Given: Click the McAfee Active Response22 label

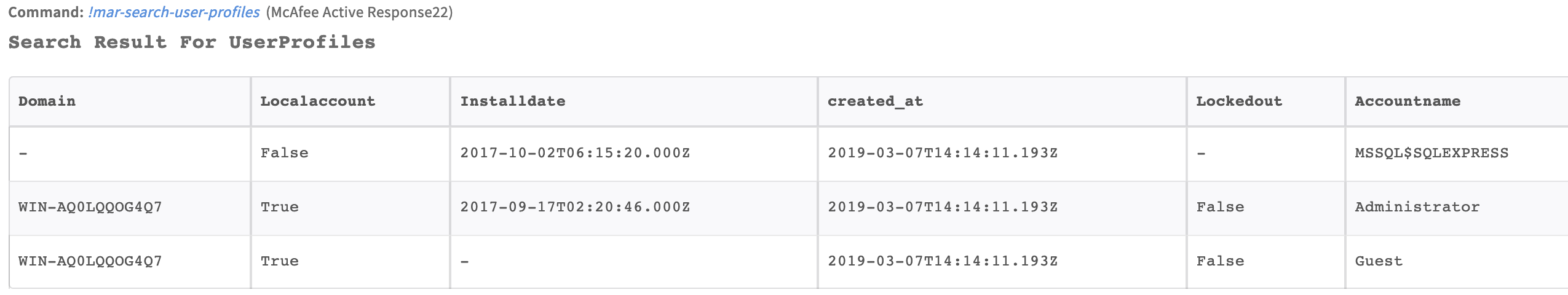Looking at the screenshot, I should coord(359,12).
